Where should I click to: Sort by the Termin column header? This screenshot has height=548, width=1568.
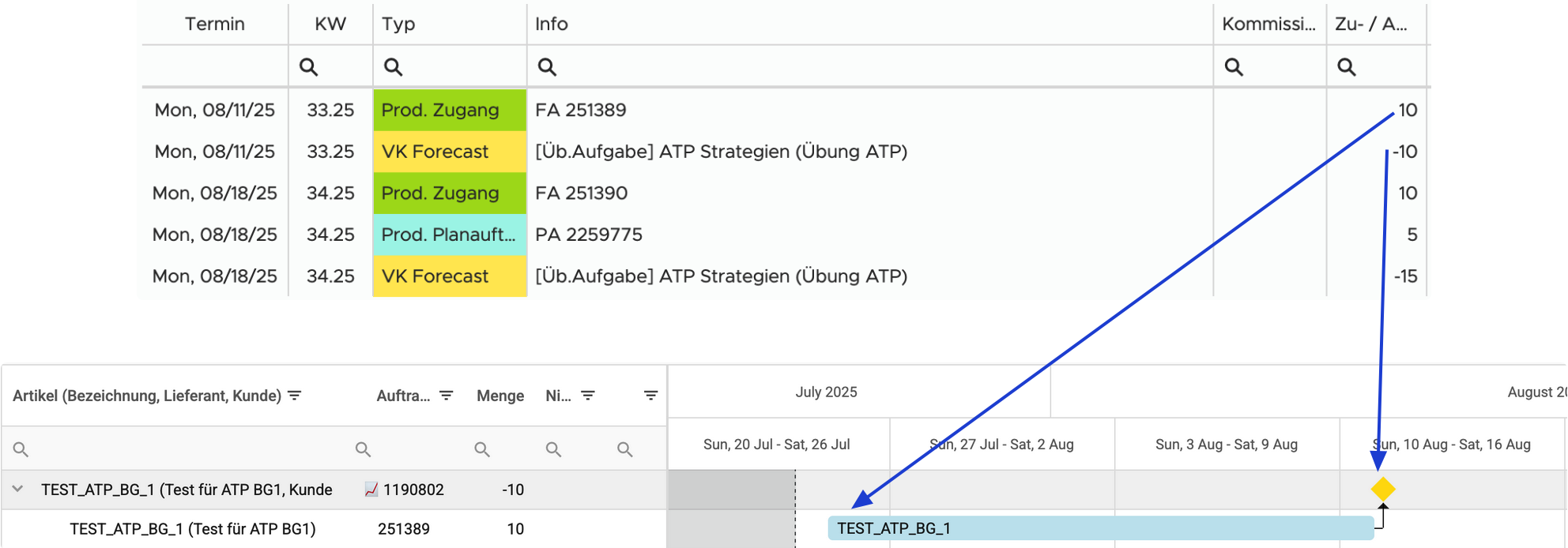(x=215, y=24)
